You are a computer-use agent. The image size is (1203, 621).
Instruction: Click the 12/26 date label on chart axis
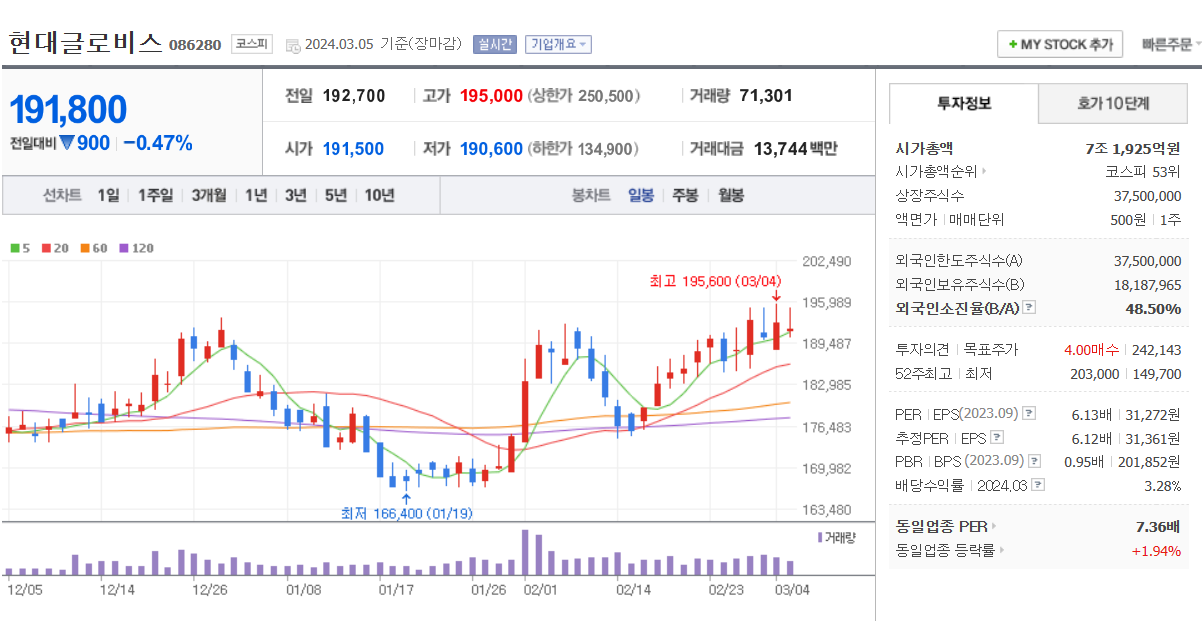tap(210, 590)
